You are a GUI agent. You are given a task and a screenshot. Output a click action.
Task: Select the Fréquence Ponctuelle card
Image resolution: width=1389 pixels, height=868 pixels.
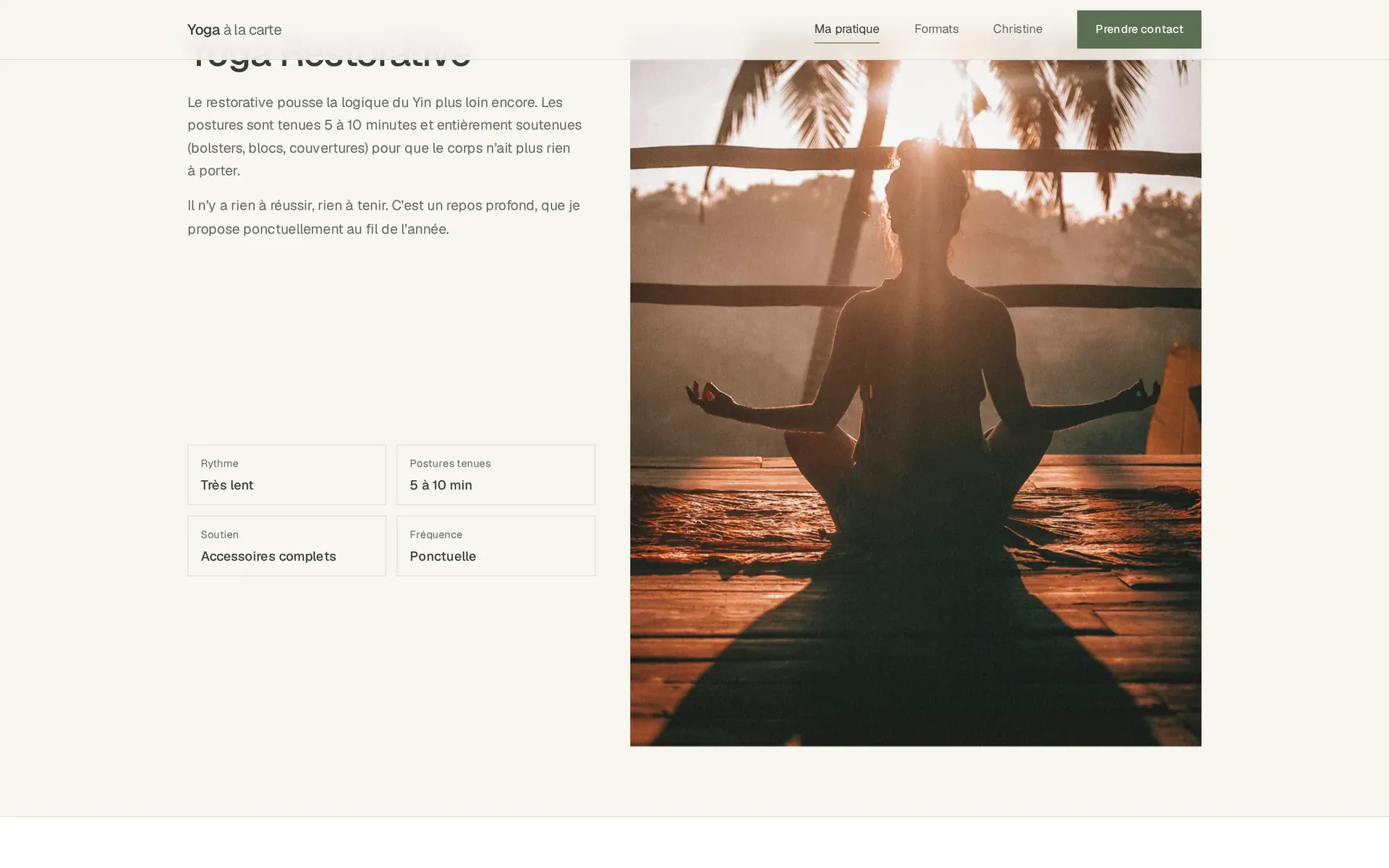tap(496, 545)
